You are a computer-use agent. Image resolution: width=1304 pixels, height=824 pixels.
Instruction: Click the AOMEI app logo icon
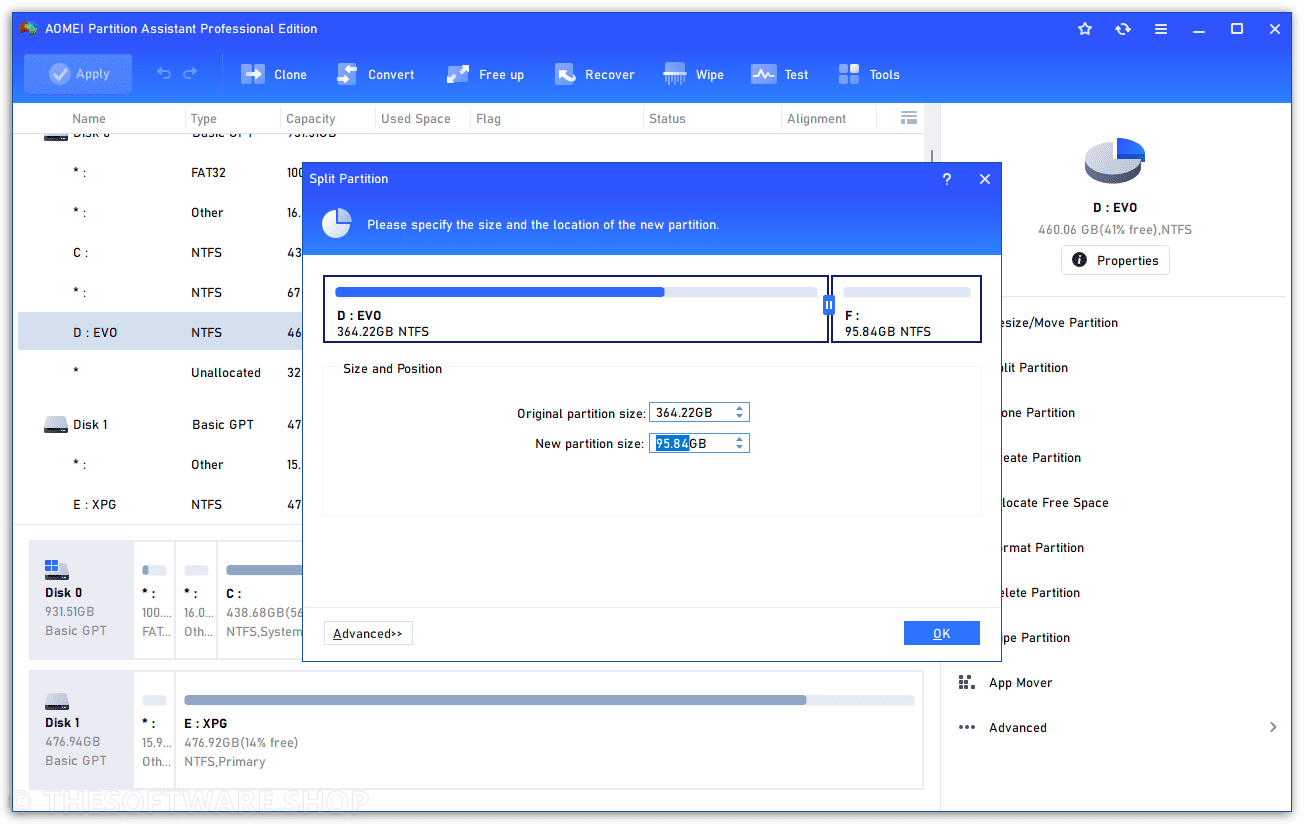pyautogui.click(x=30, y=29)
